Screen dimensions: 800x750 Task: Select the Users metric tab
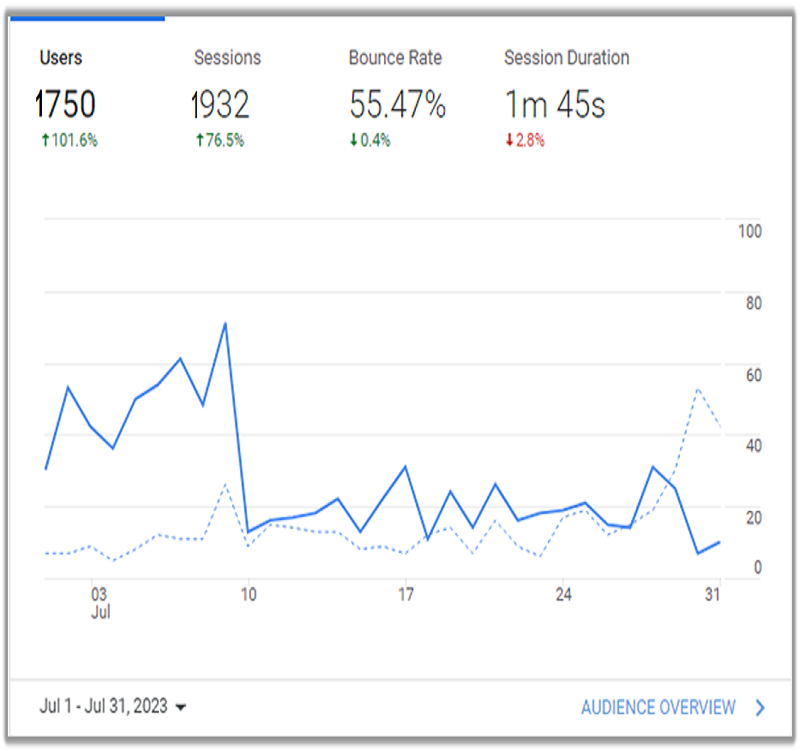(60, 58)
